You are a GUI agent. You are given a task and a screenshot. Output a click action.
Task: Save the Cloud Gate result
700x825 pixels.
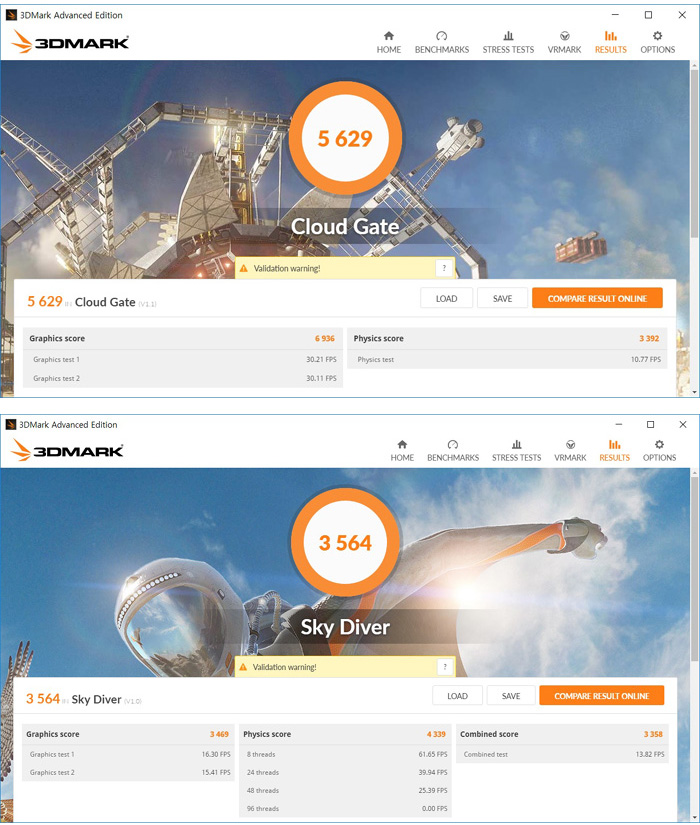502,298
